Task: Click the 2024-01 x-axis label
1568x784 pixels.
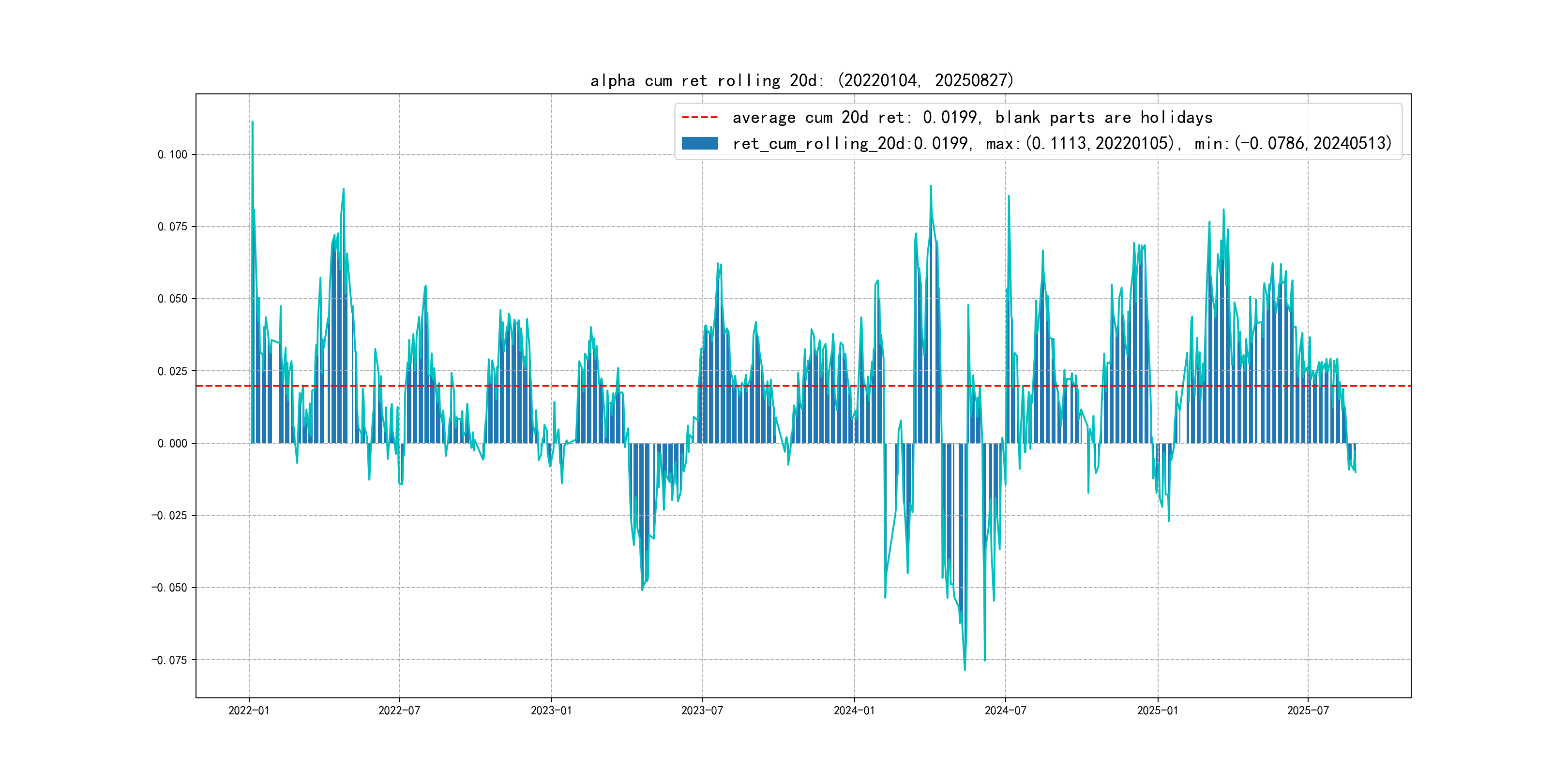Action: tap(854, 710)
